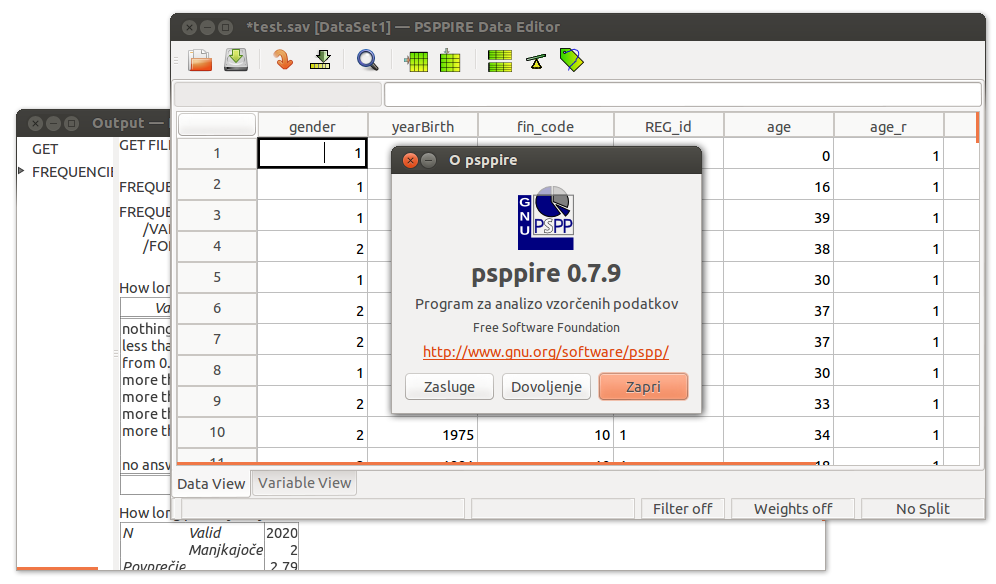Expand the FREQUENCIES item in the Output tree
Image resolution: width=996 pixels, height=584 pixels.
point(22,171)
